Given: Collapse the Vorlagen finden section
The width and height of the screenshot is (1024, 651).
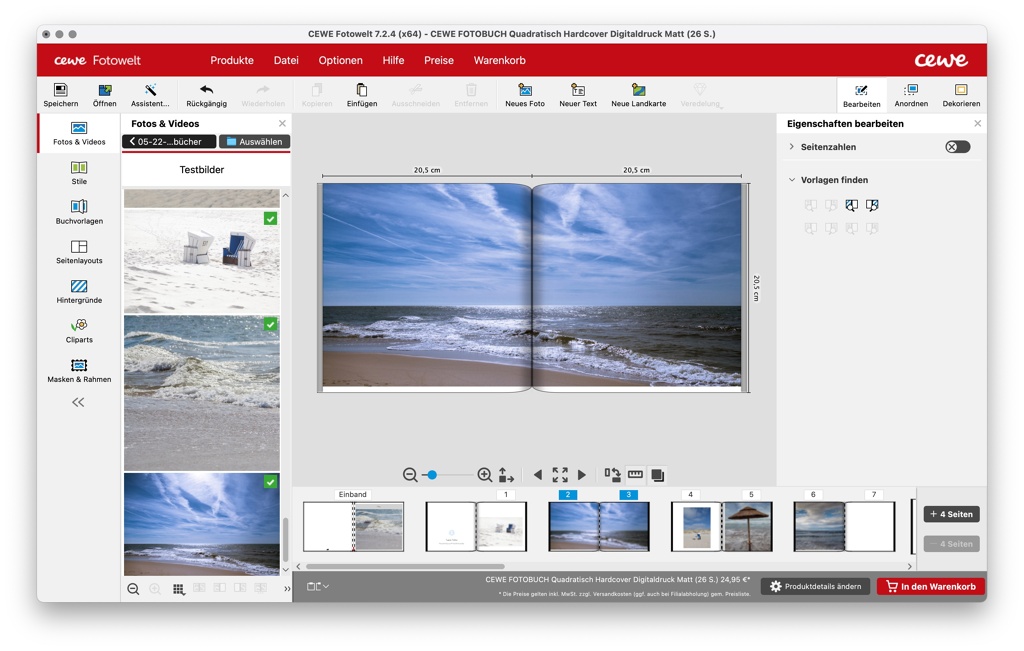Looking at the screenshot, I should [x=792, y=180].
